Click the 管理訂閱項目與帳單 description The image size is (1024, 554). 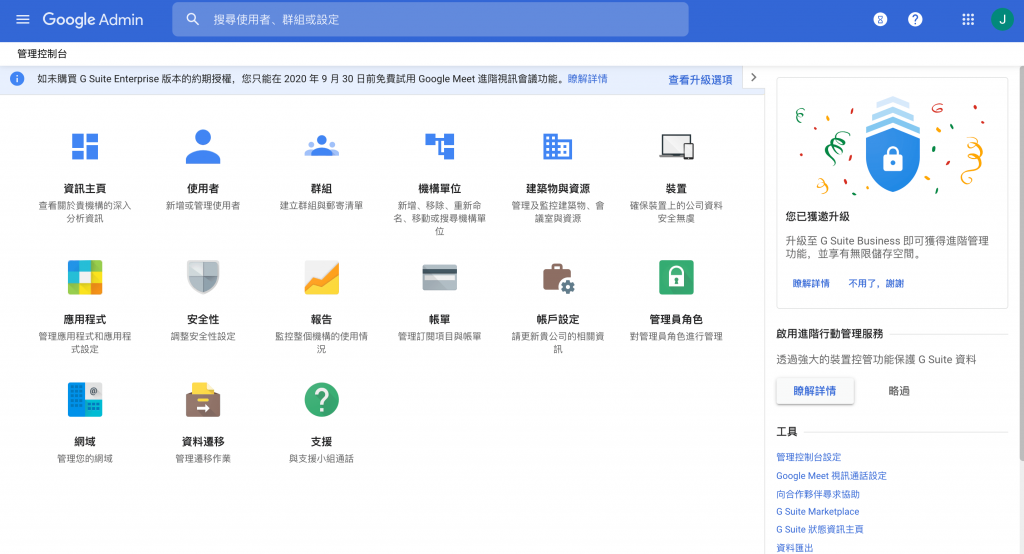[x=440, y=336]
